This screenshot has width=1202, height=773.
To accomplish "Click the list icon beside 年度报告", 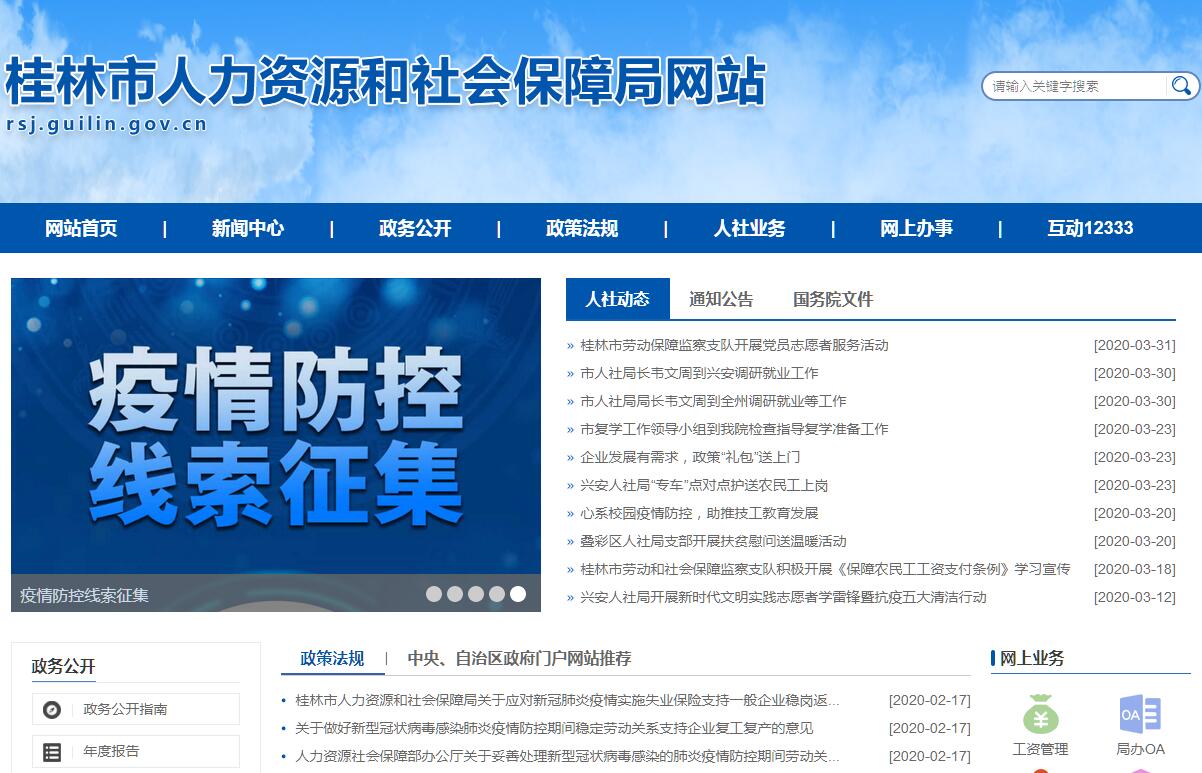I will coord(52,751).
